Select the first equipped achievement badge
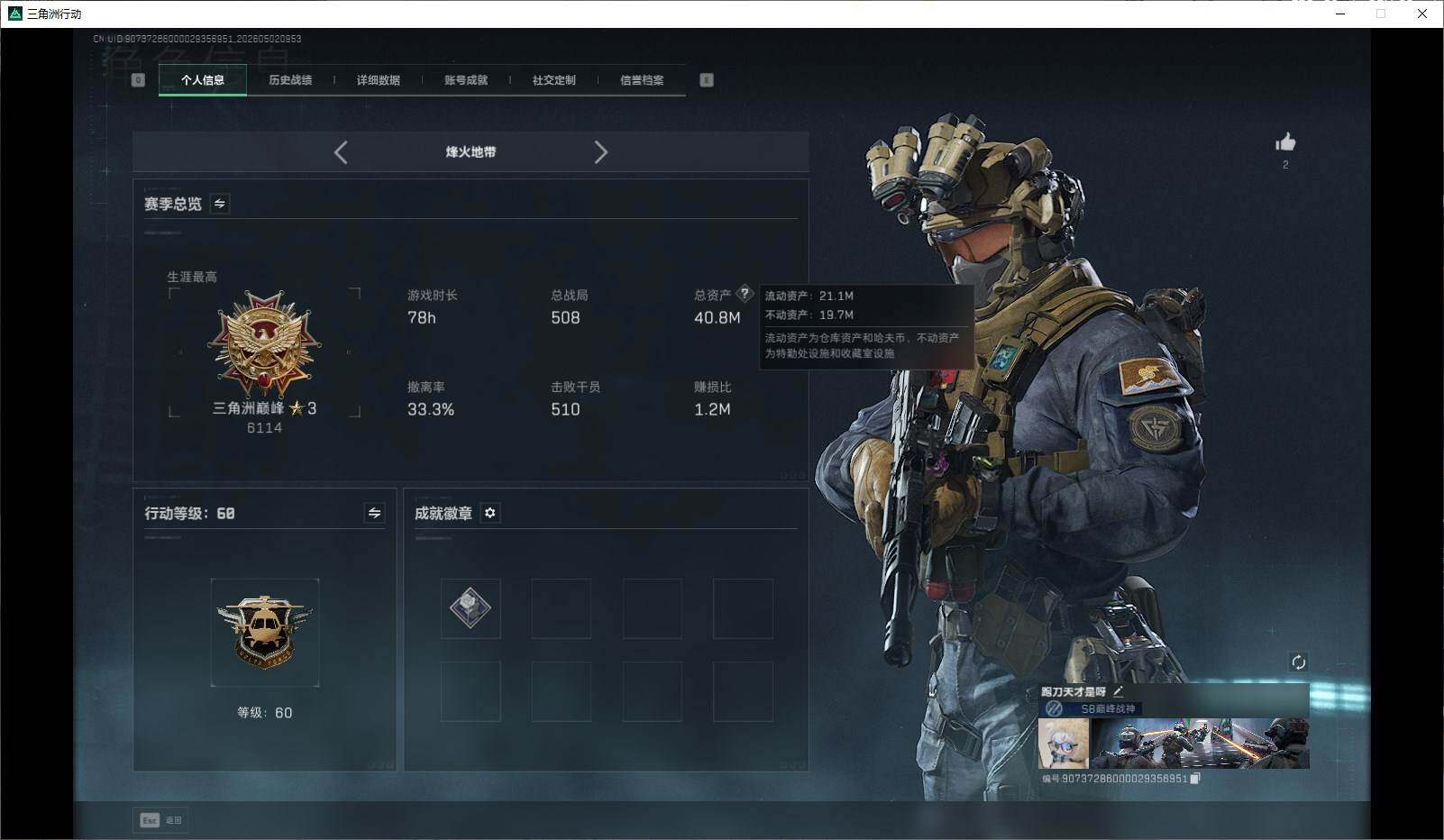This screenshot has width=1444, height=840. point(471,608)
